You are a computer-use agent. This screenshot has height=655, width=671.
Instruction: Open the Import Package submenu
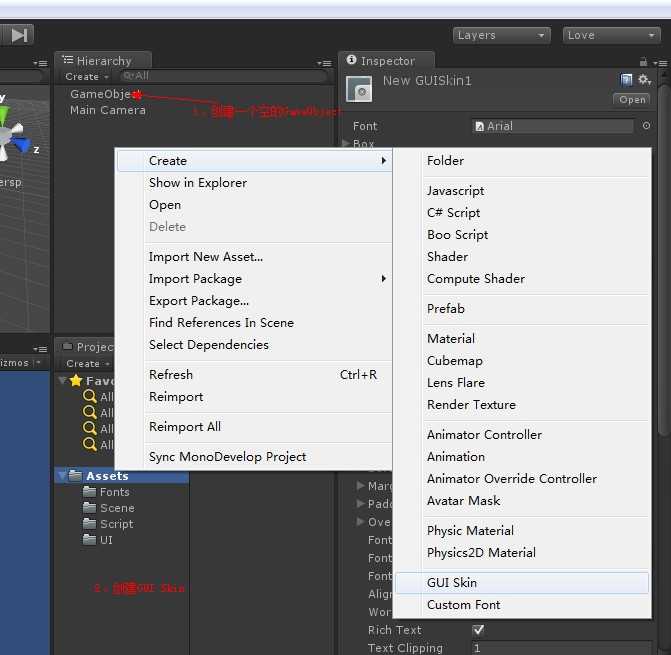click(x=255, y=279)
